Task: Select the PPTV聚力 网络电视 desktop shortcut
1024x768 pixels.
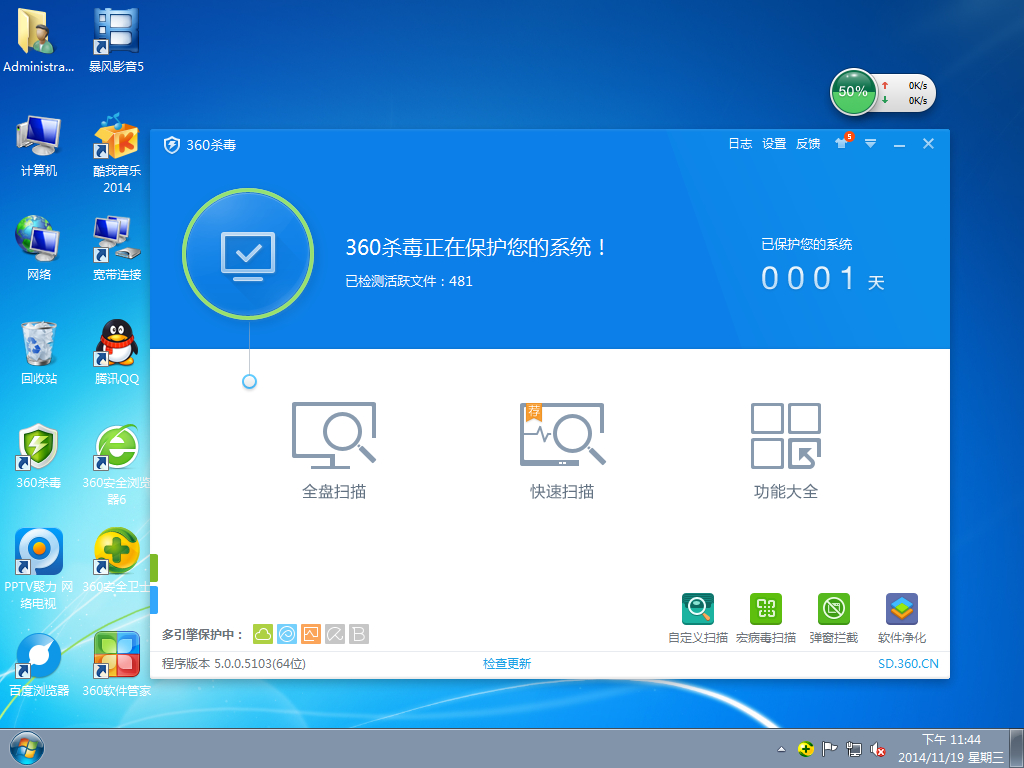Action: pos(39,569)
